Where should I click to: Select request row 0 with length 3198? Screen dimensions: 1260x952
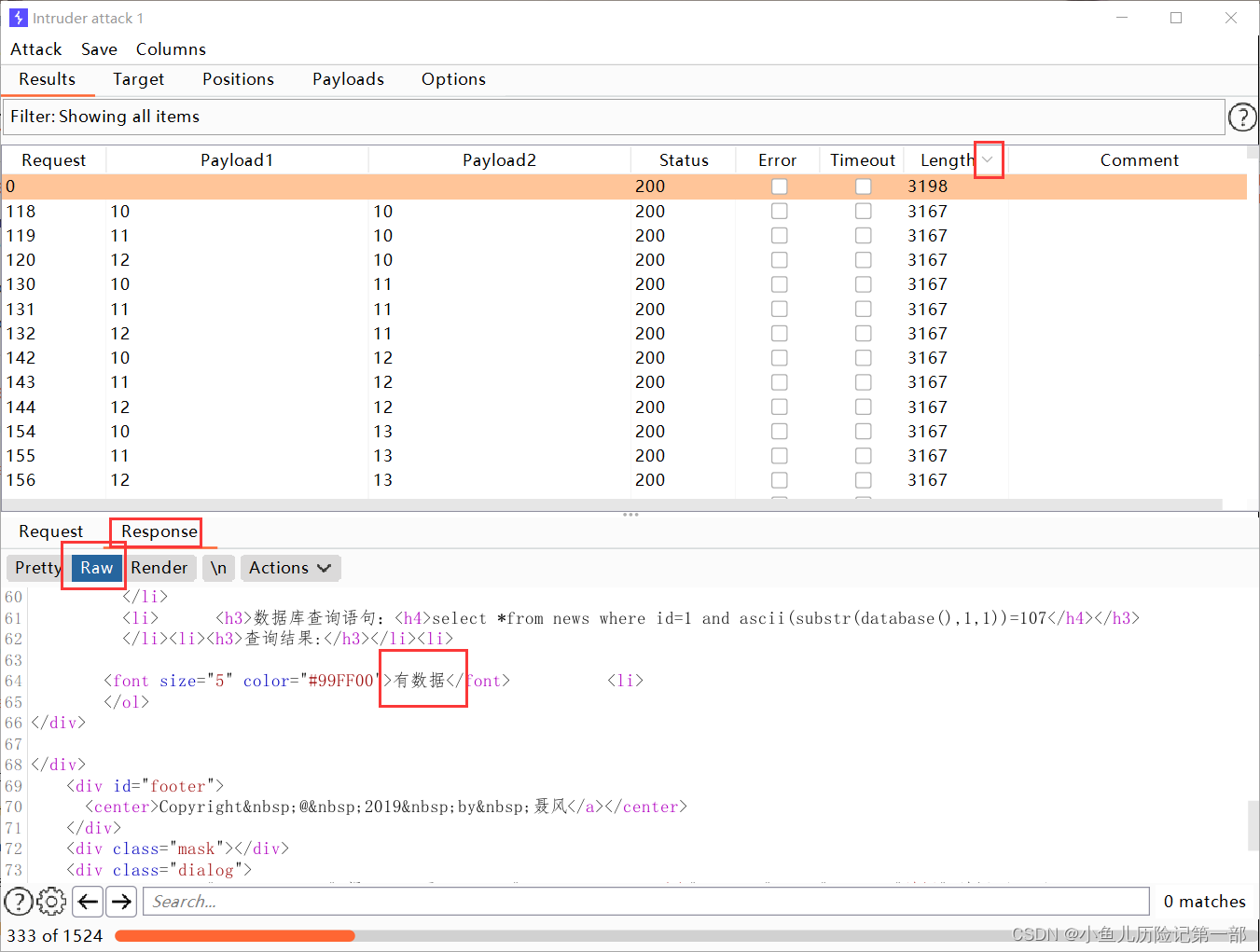click(x=624, y=186)
